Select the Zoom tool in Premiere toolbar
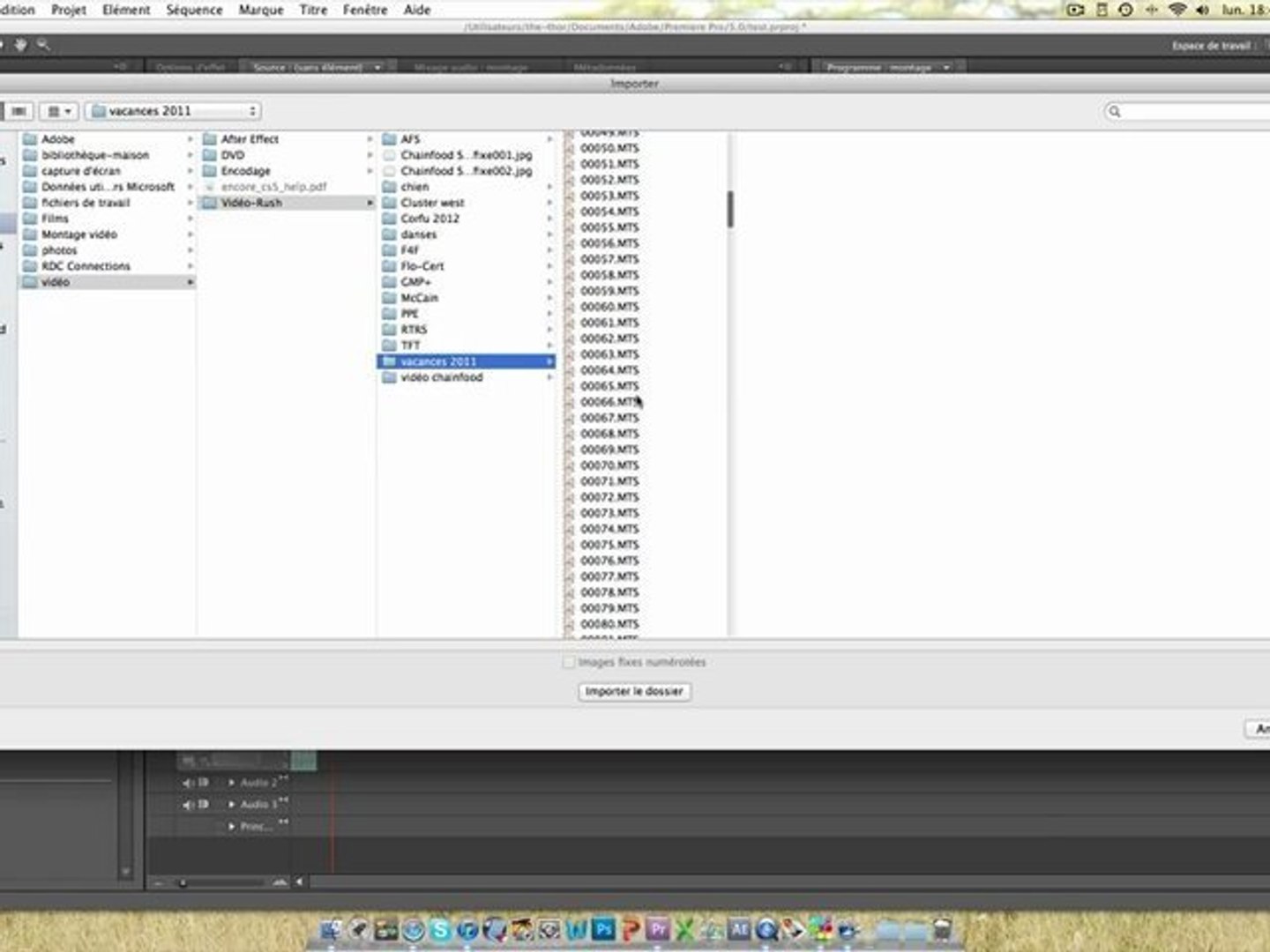The height and width of the screenshot is (952, 1270). pos(42,45)
